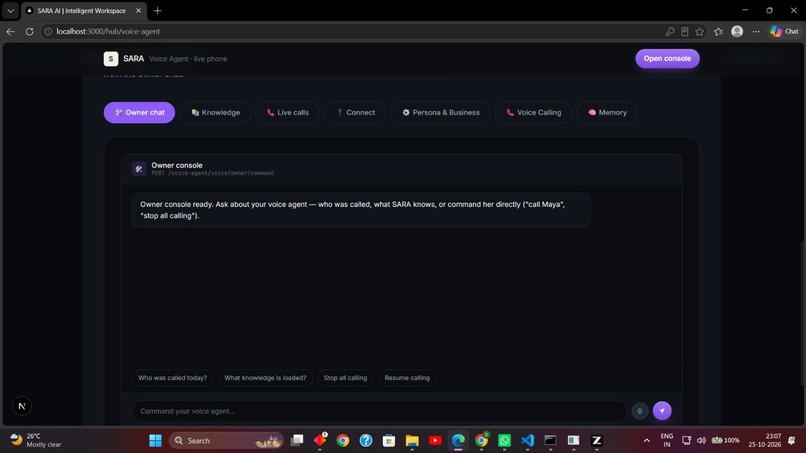Open WhatsApp from the taskbar

(504, 441)
